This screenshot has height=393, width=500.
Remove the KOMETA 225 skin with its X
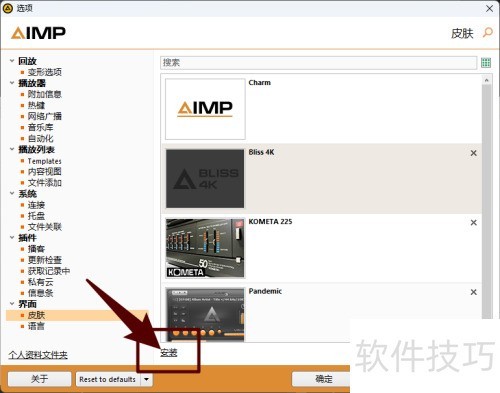(x=473, y=222)
